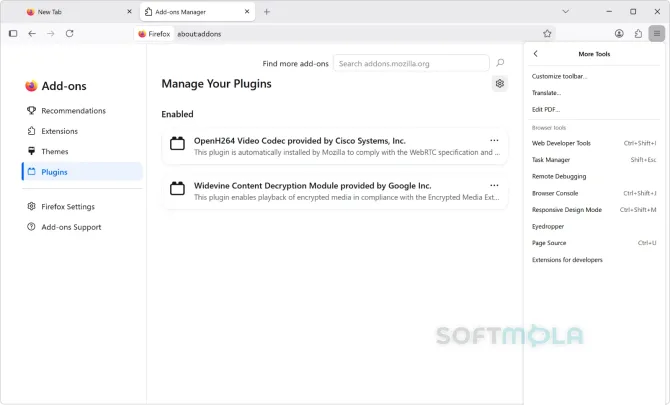Open Task Manager from More Tools

(x=594, y=160)
